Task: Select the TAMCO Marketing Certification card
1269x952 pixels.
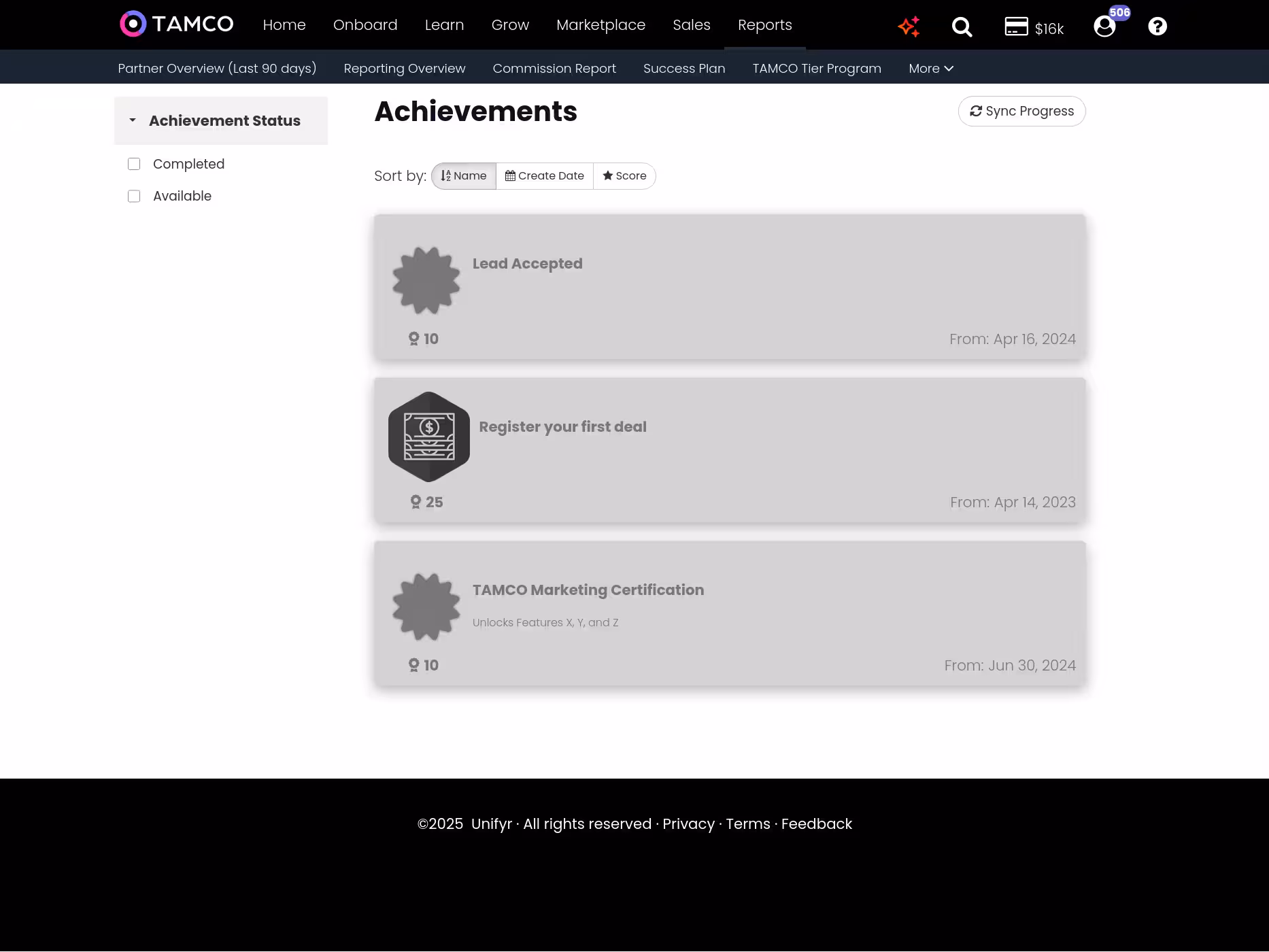Action: coord(729,613)
